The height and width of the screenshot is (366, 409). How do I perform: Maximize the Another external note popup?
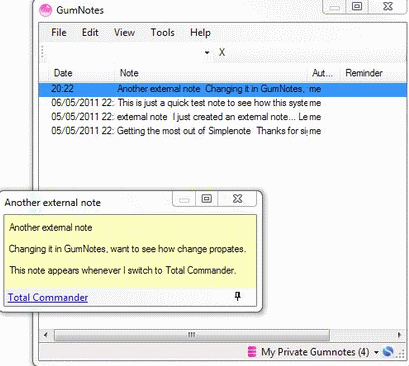pyautogui.click(x=207, y=199)
